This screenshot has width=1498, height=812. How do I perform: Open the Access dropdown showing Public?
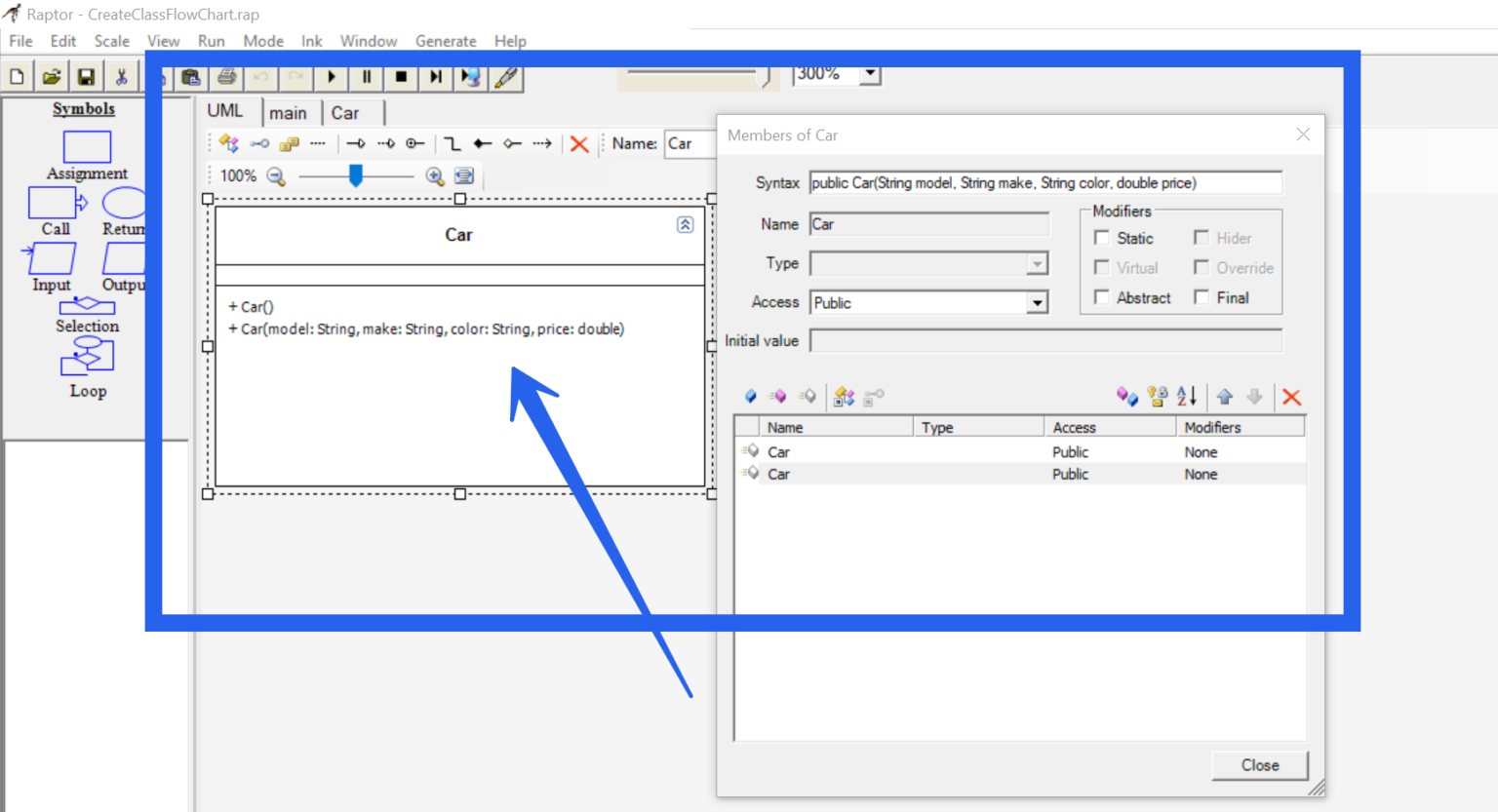1037,303
